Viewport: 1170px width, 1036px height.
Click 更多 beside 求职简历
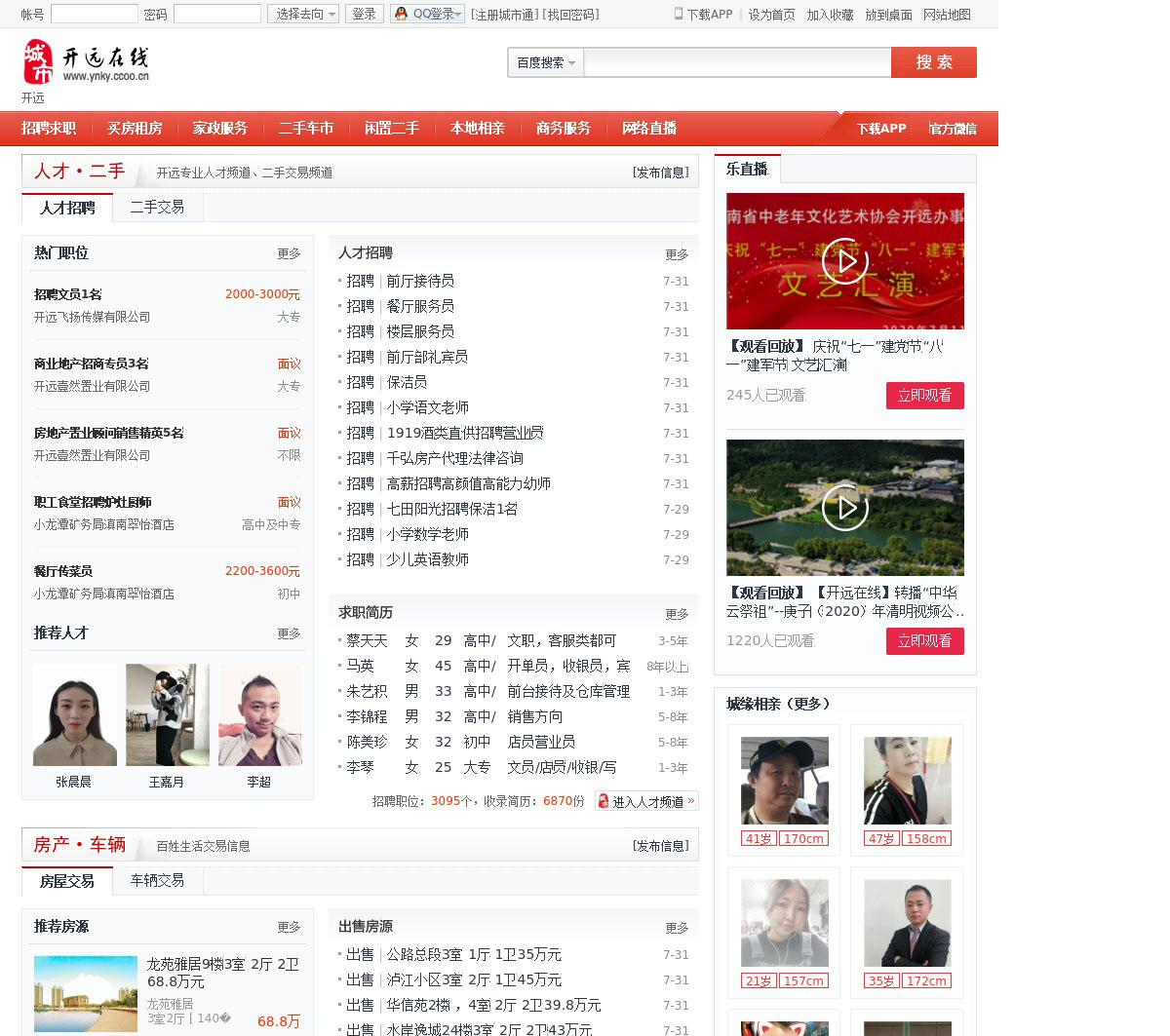(677, 614)
